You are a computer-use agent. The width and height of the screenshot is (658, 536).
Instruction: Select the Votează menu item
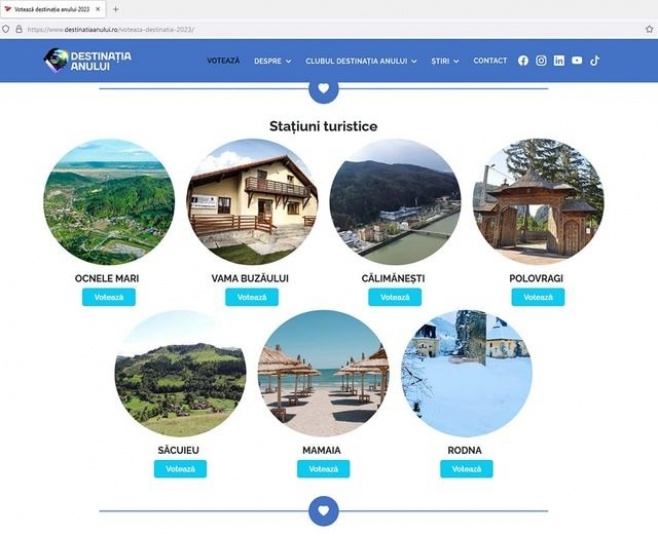(x=223, y=61)
